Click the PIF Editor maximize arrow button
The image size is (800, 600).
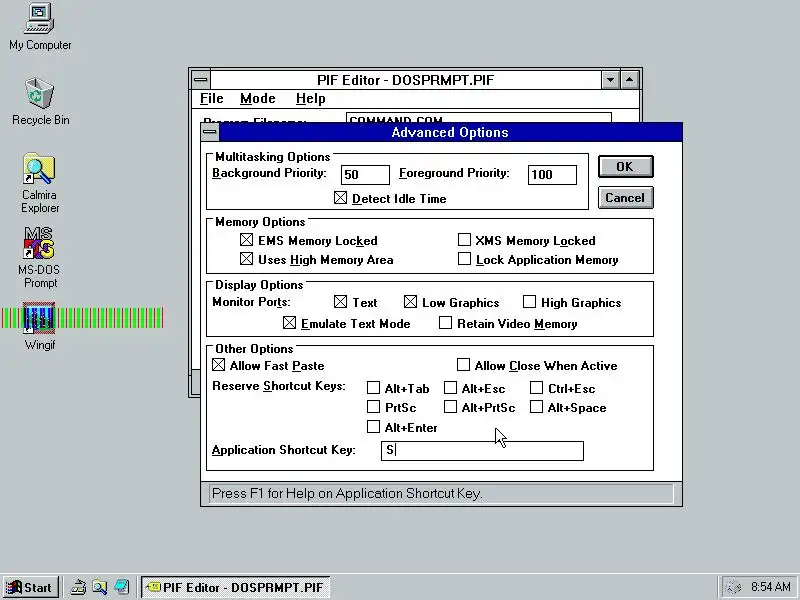(x=630, y=80)
